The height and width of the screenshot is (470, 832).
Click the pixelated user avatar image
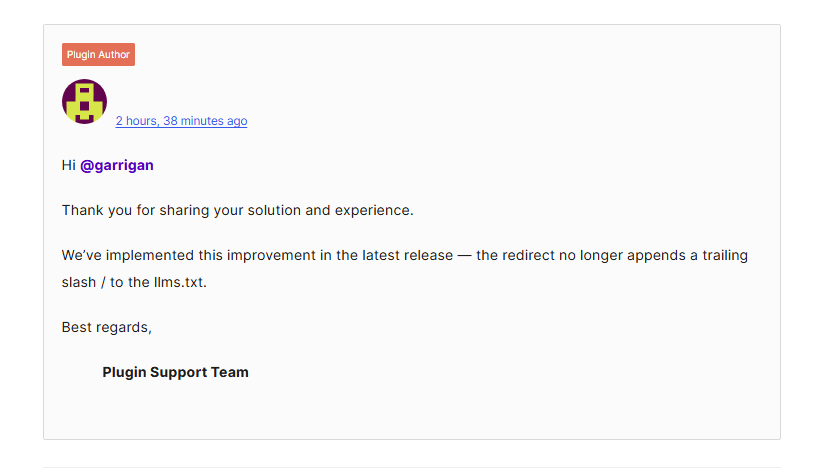(84, 101)
